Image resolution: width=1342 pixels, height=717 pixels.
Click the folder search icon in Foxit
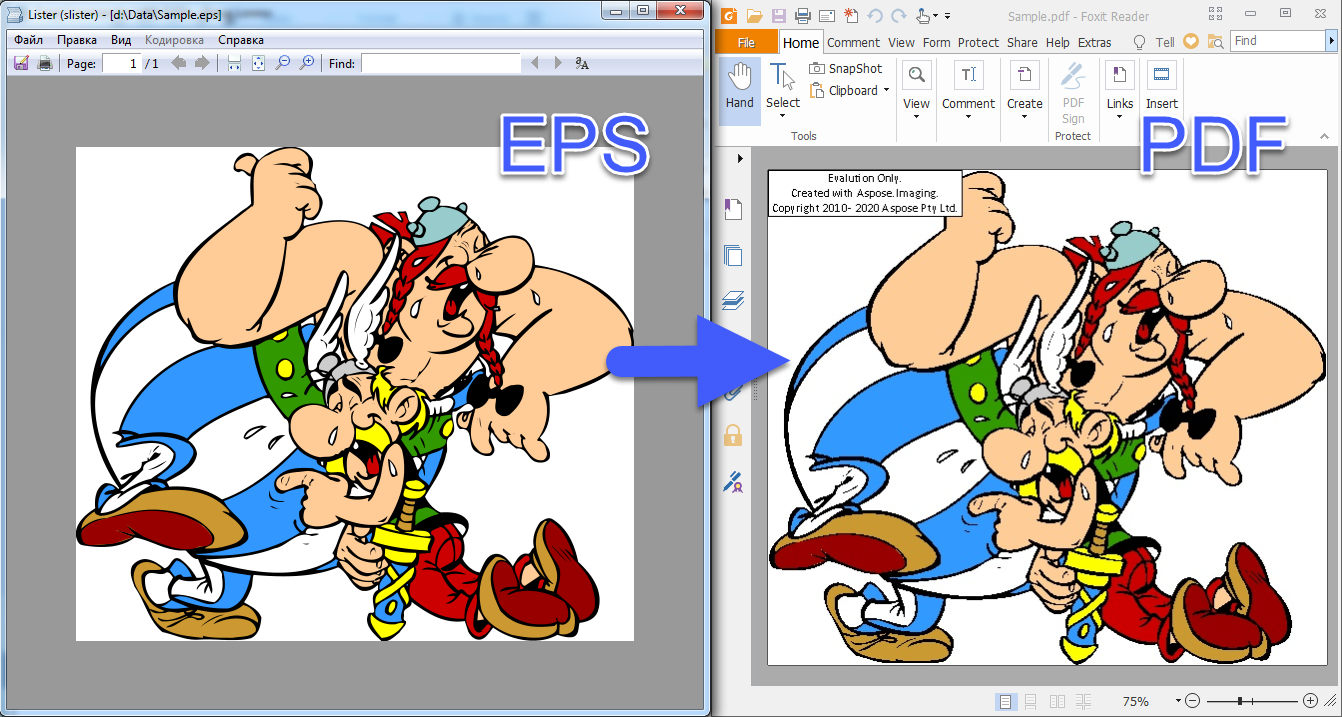(1215, 41)
